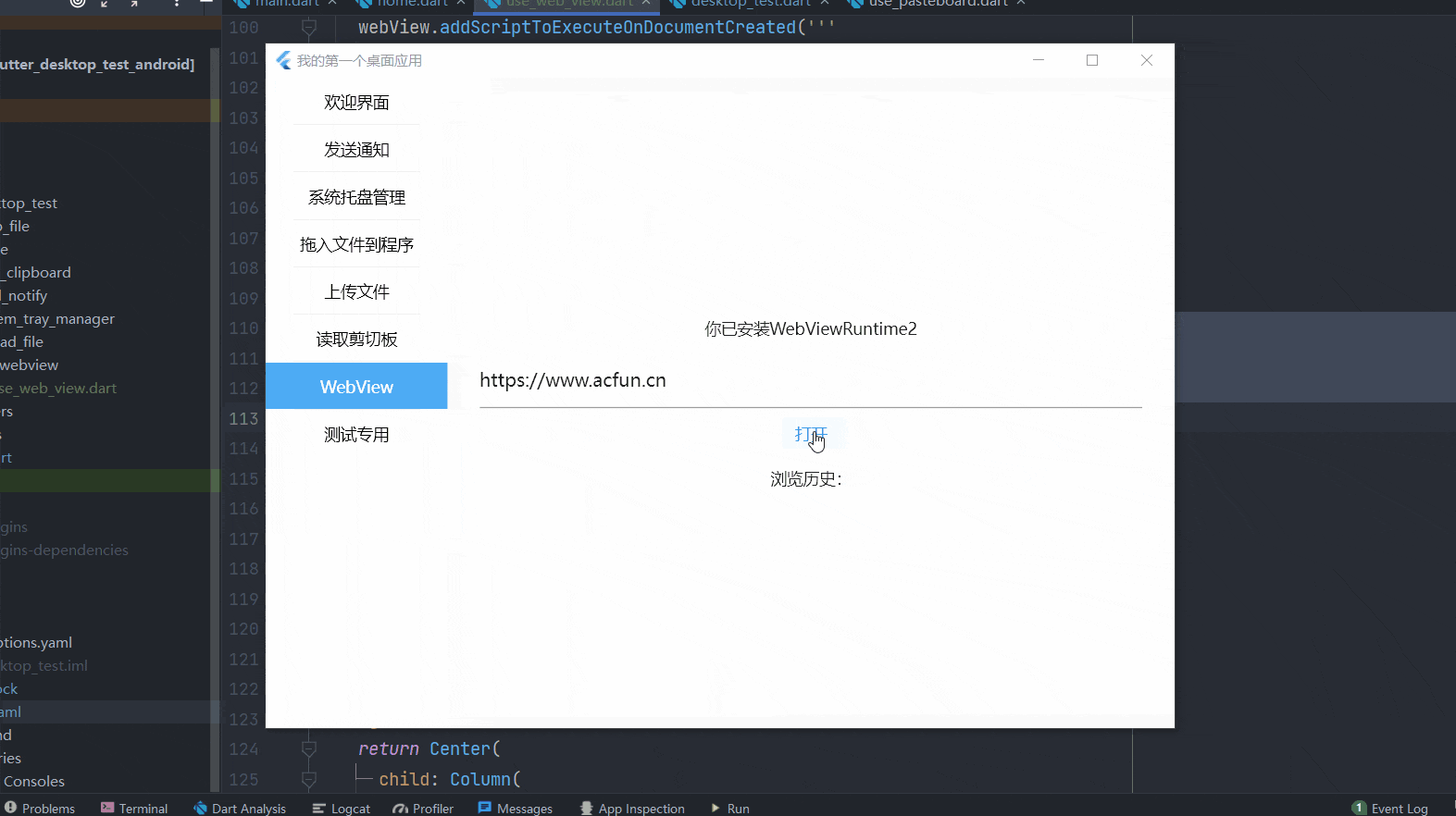Click the Messages icon in the bottom bar
This screenshot has width=1456, height=816.
click(x=485, y=808)
